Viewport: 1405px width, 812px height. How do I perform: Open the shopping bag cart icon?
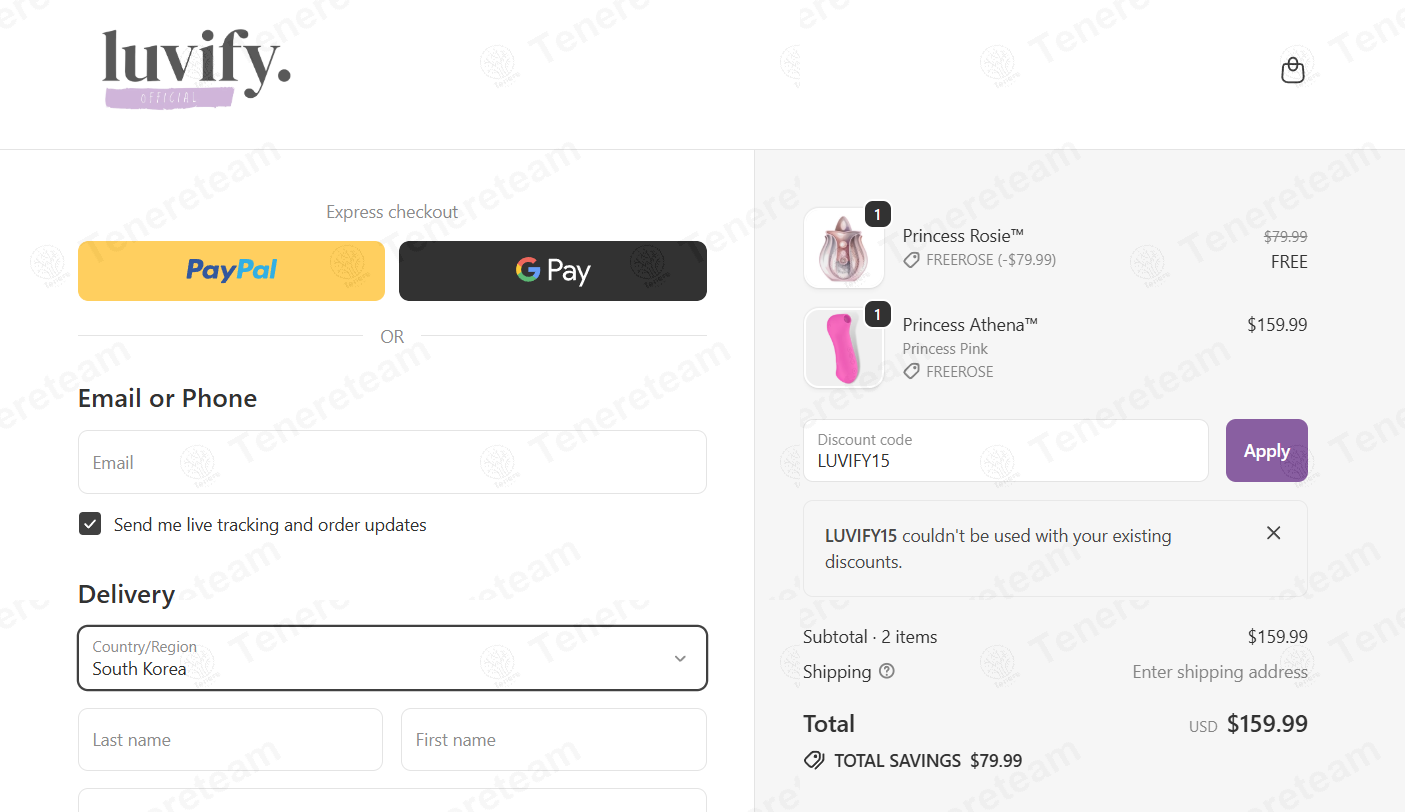point(1293,70)
